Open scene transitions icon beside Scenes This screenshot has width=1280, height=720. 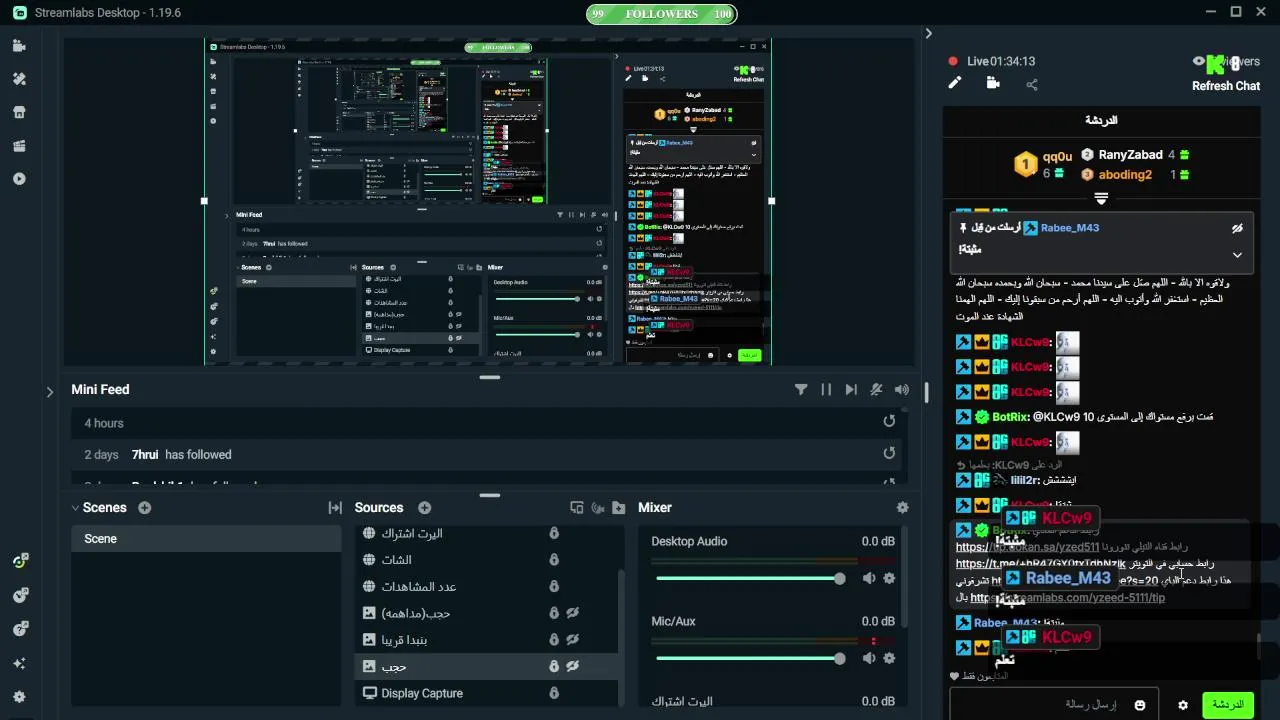tap(335, 508)
